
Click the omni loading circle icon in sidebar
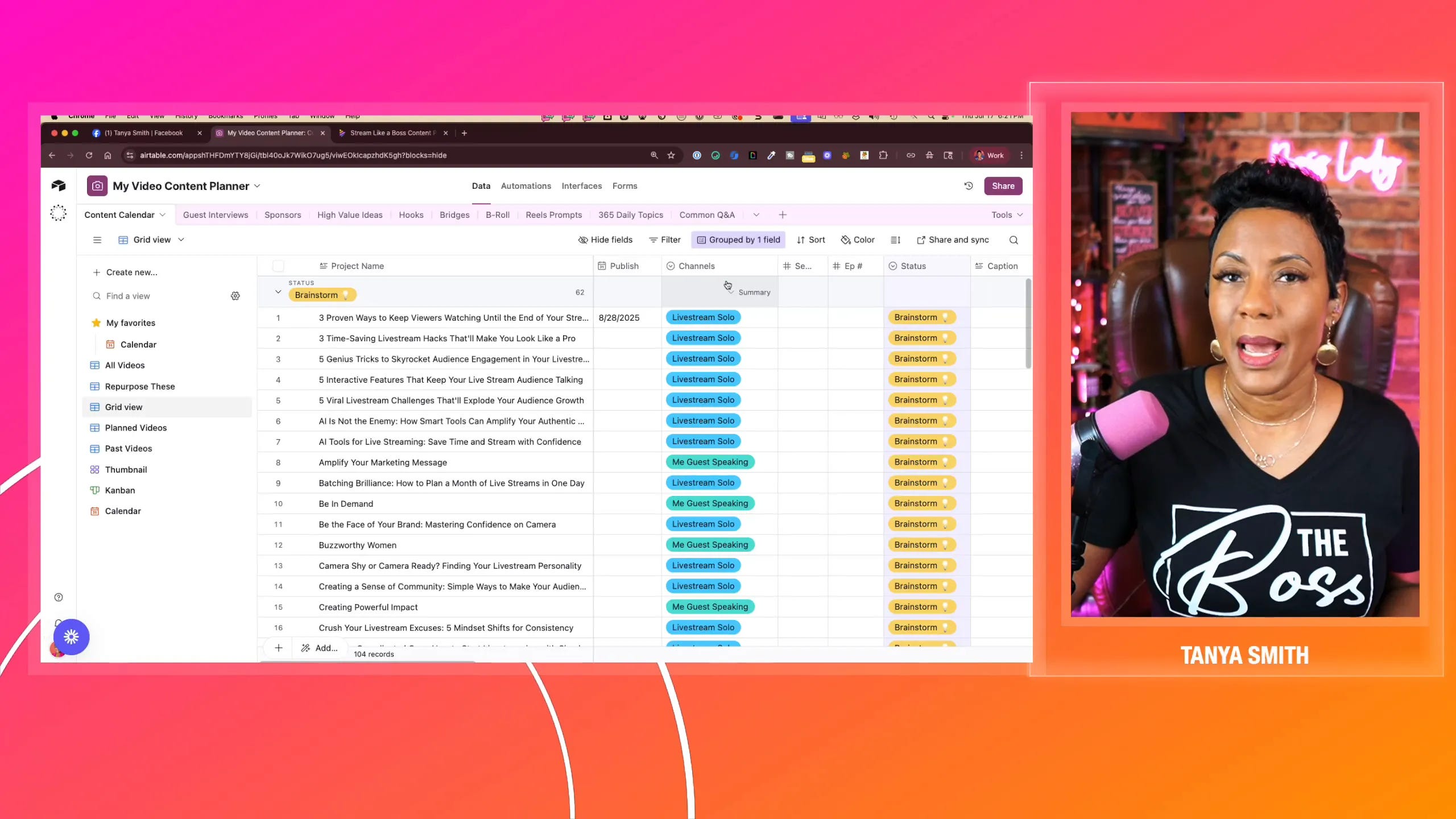tap(59, 213)
